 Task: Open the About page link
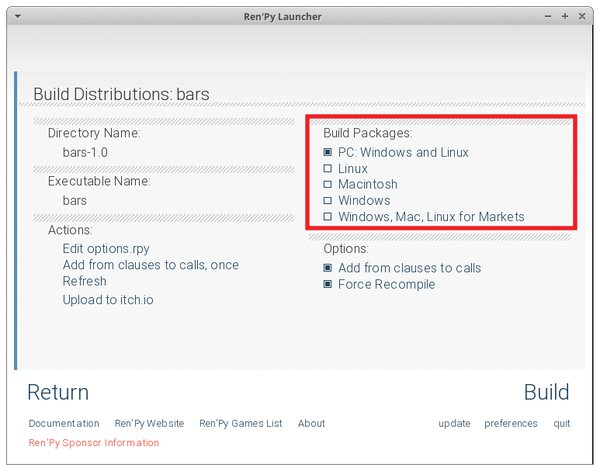point(311,424)
